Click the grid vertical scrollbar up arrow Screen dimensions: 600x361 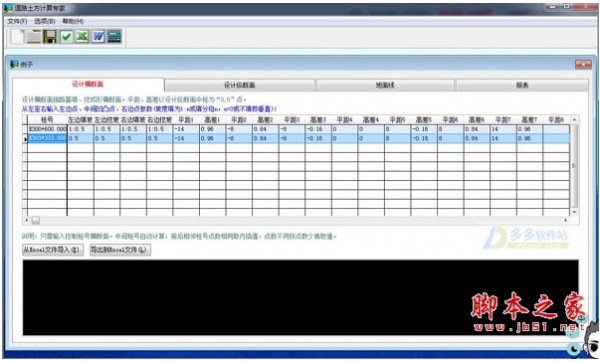point(574,120)
